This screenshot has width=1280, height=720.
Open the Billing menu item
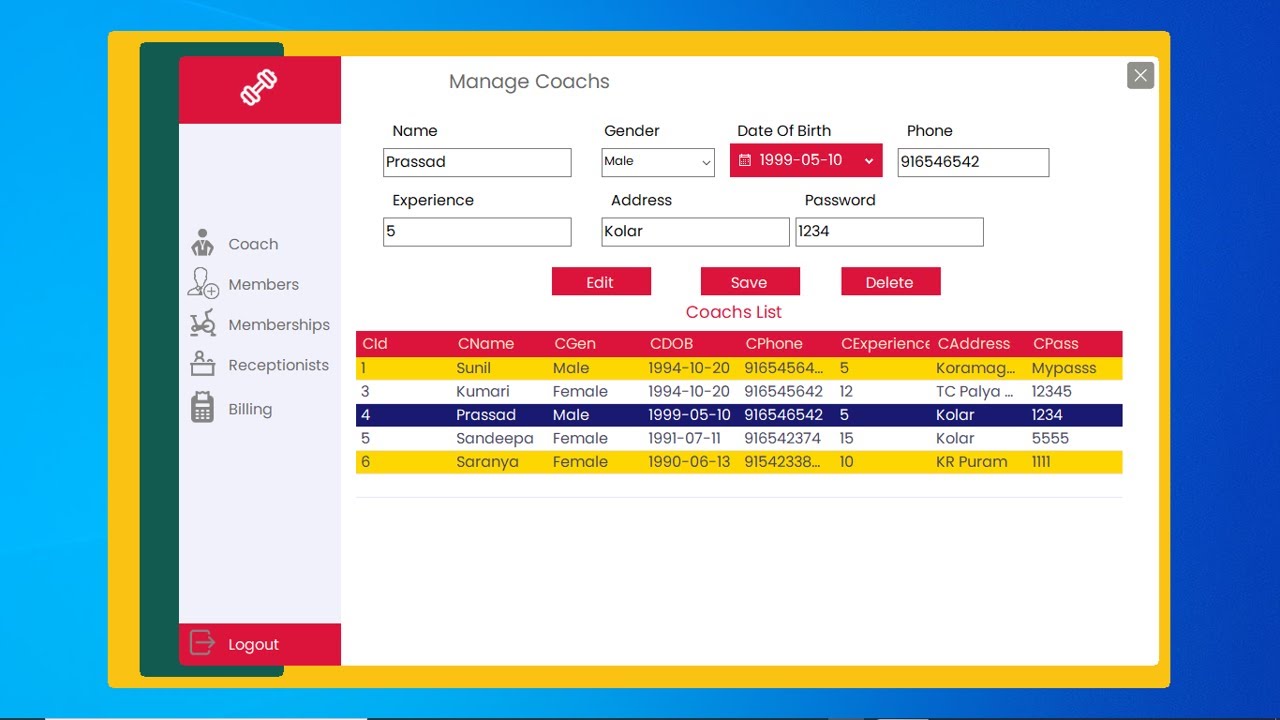250,409
